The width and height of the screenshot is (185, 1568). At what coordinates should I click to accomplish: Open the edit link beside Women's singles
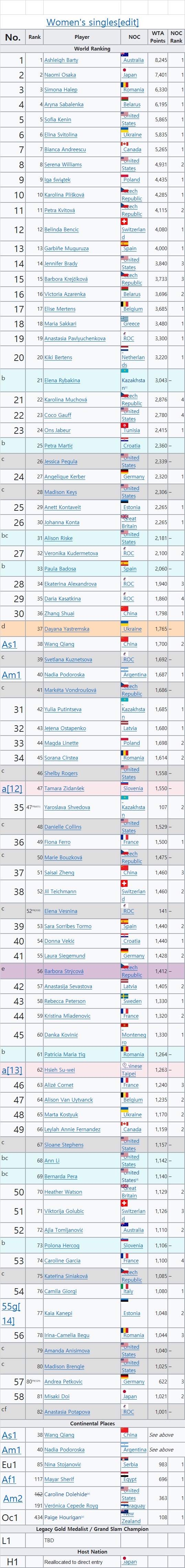128,23
